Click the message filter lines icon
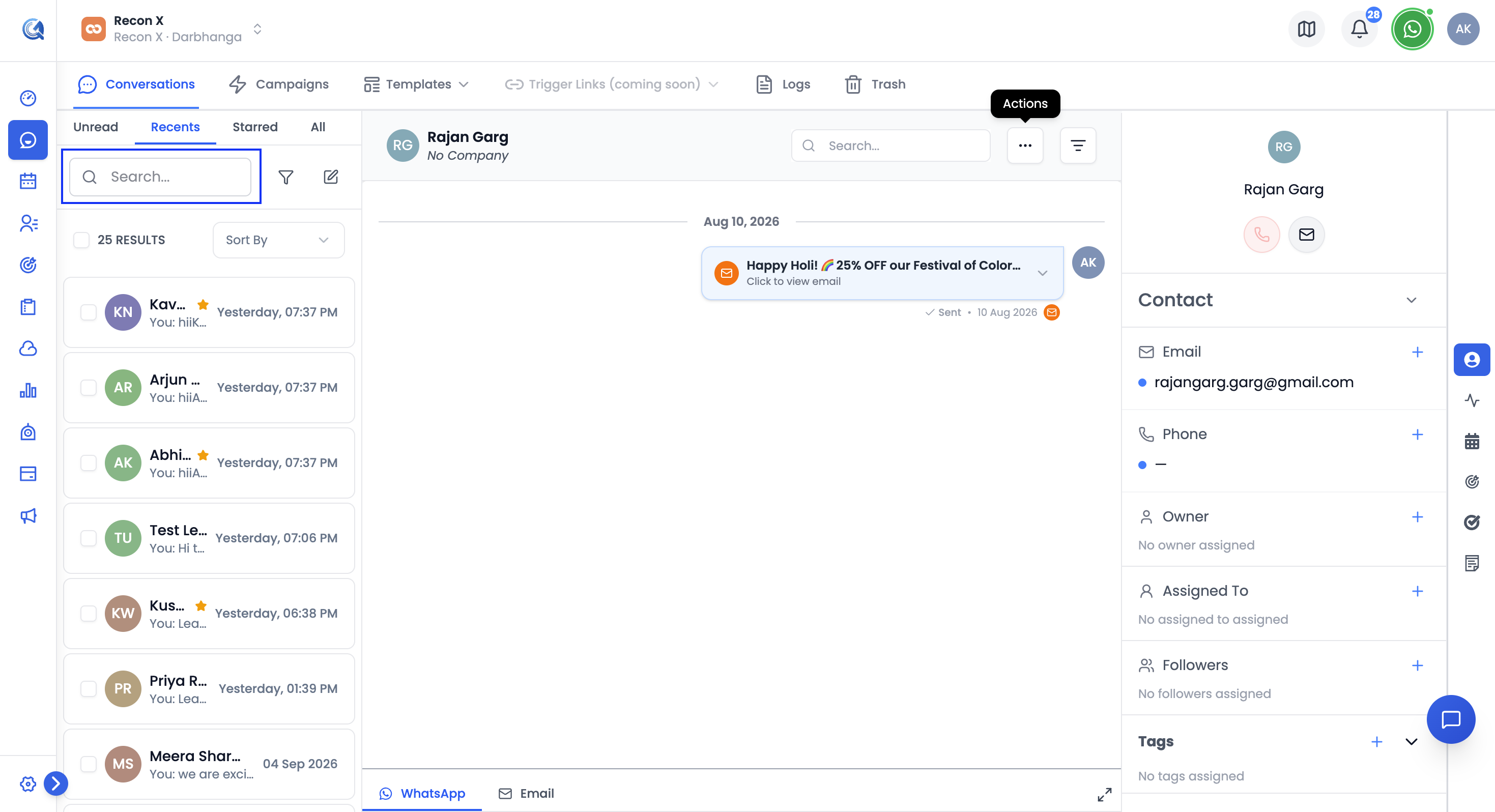This screenshot has width=1495, height=812. 1078,146
